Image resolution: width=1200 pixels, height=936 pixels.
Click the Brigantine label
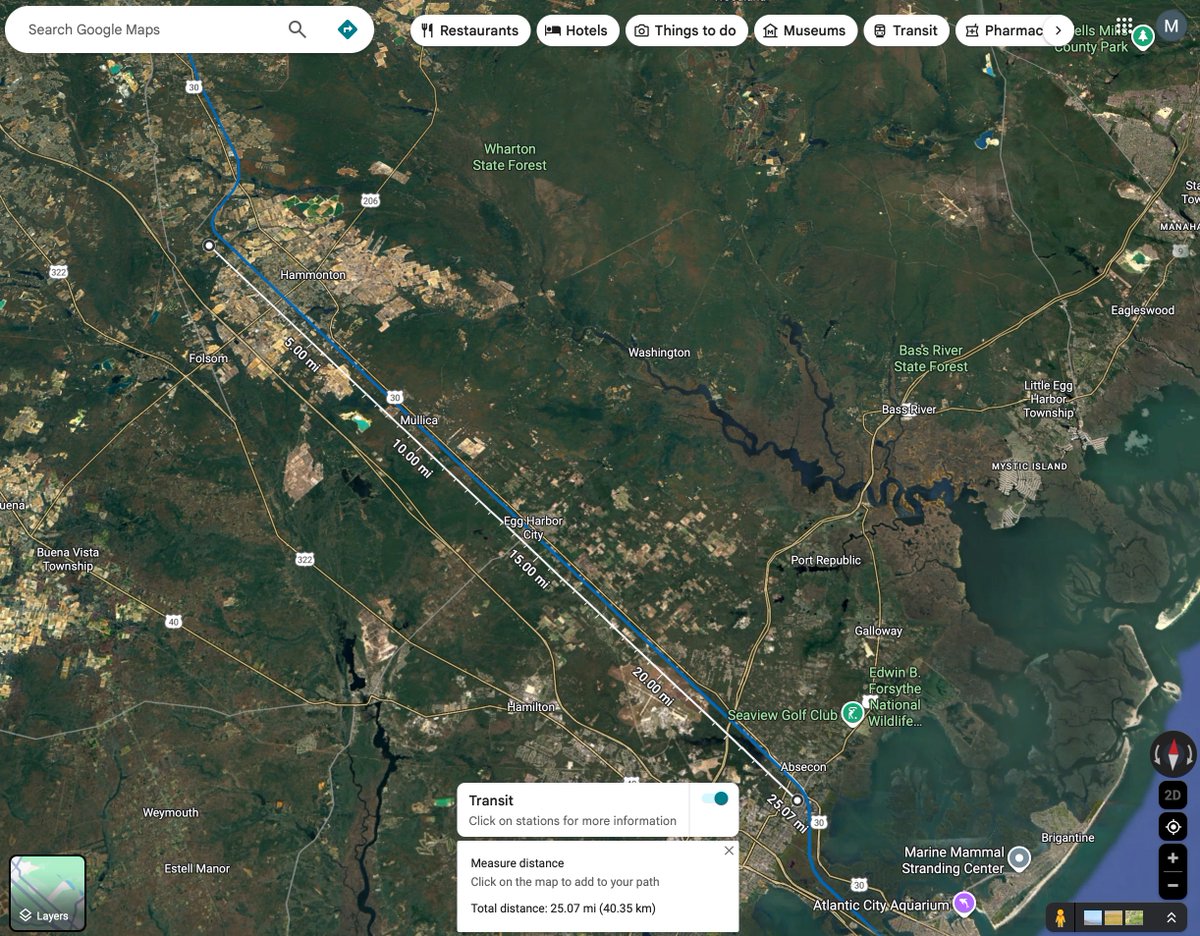(x=1067, y=837)
